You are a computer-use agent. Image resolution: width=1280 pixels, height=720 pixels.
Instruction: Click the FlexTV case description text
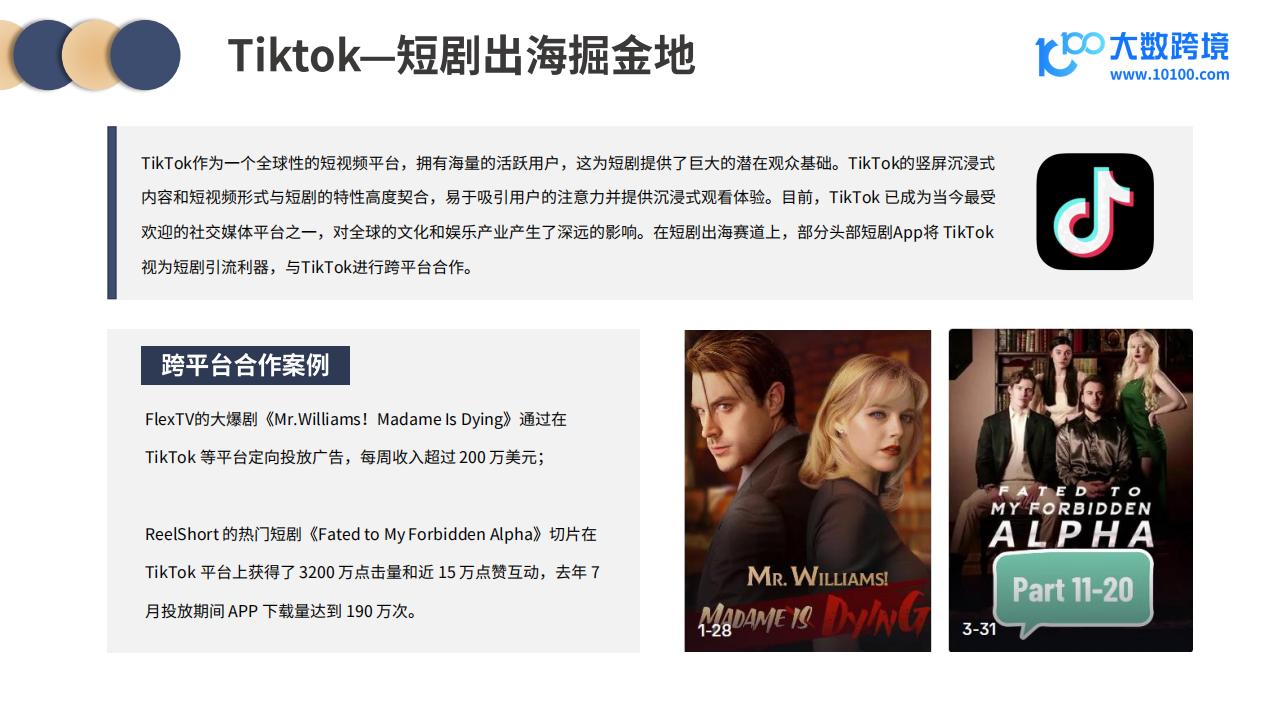pyautogui.click(x=356, y=438)
